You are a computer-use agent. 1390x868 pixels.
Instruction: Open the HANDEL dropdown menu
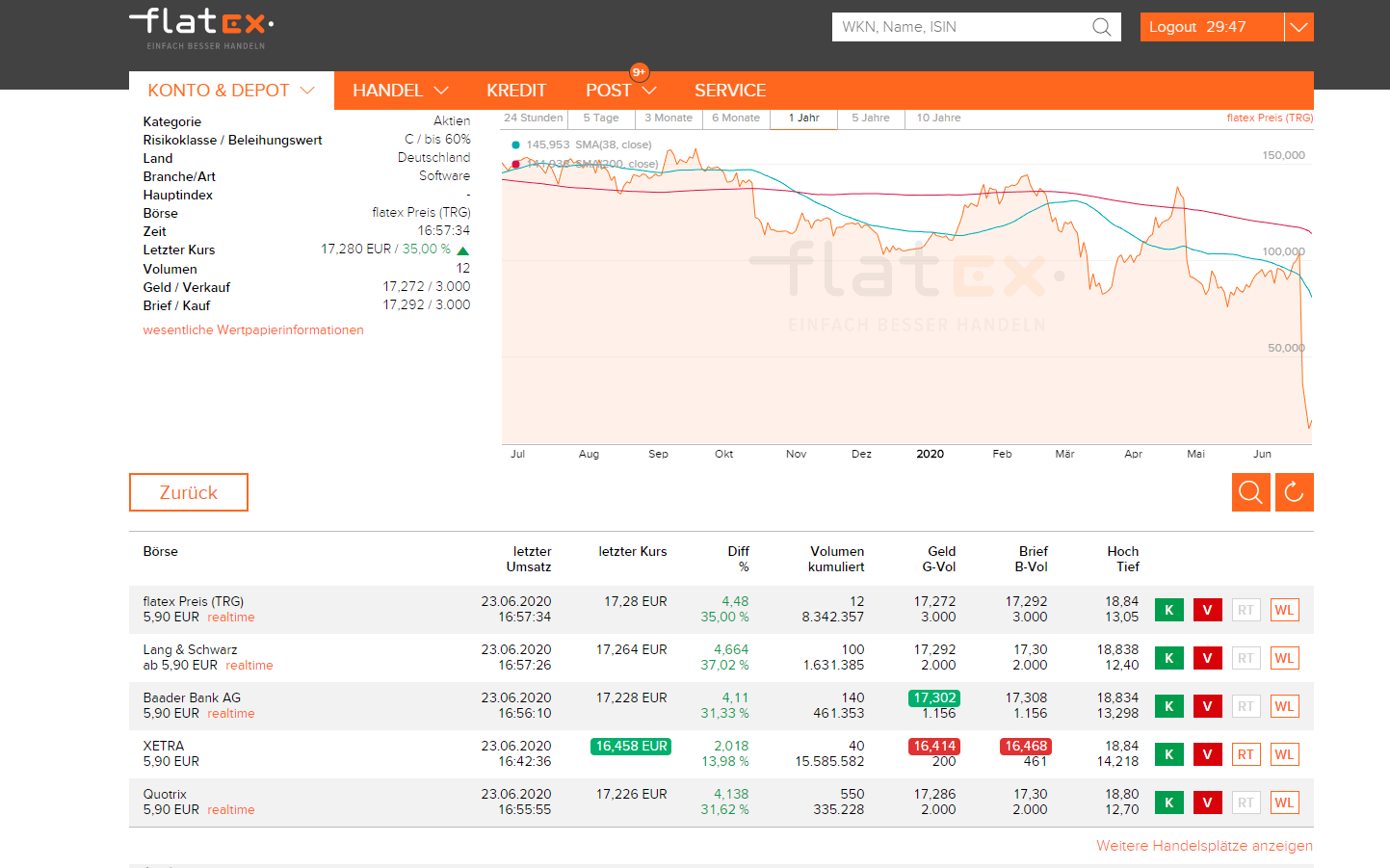400,91
